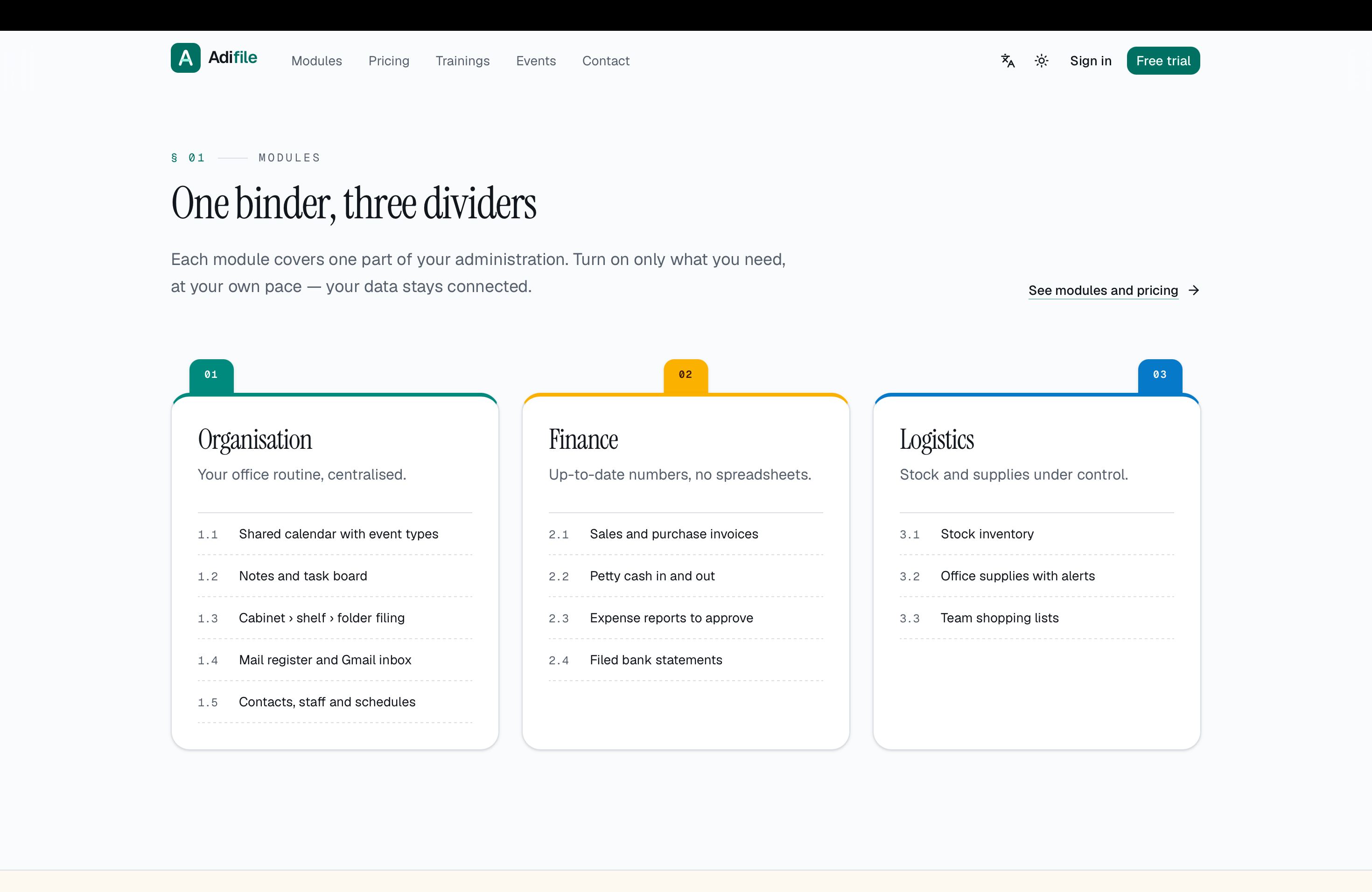Click the Organisation card heading
This screenshot has width=1372, height=892.
tap(255, 440)
